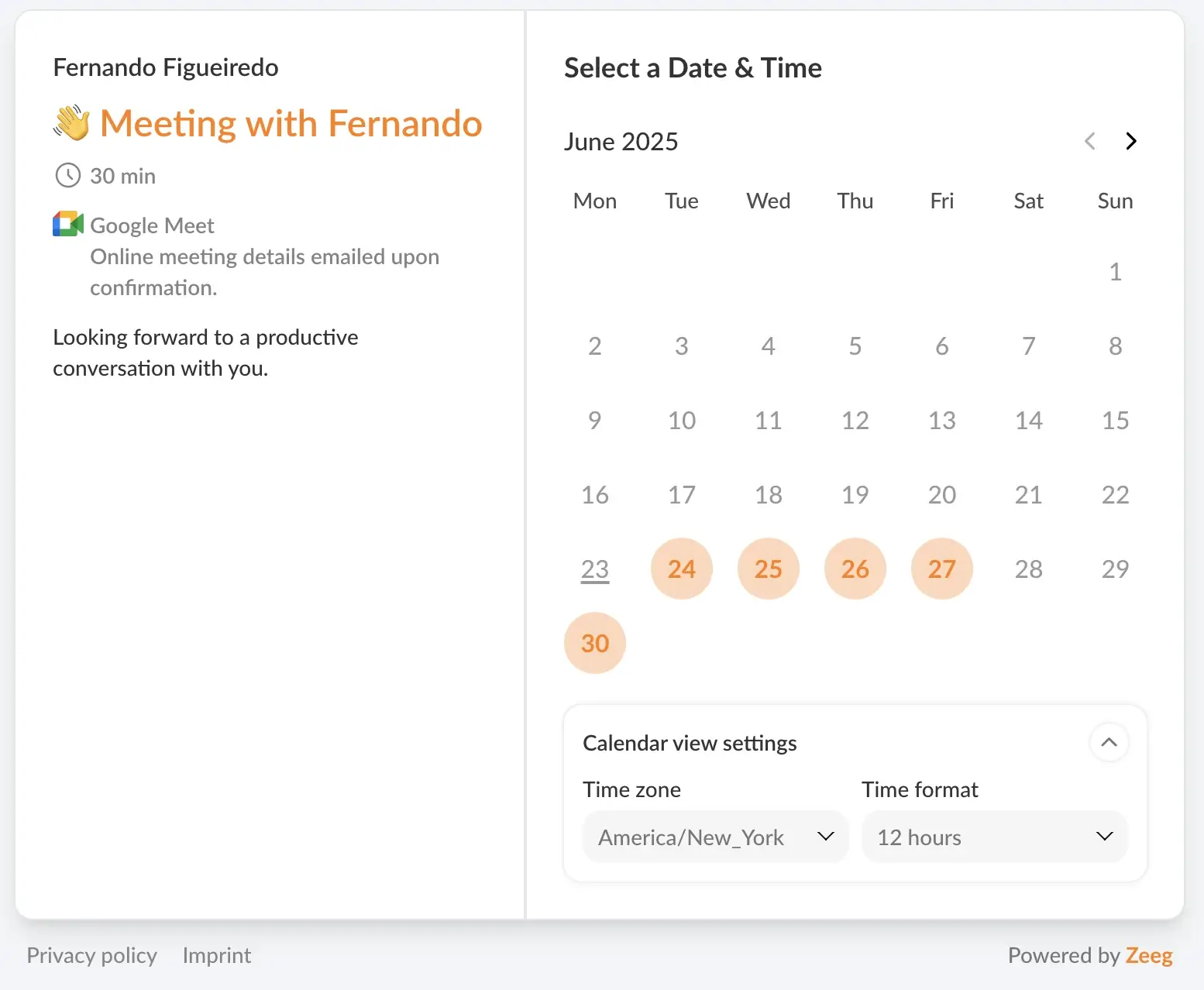The height and width of the screenshot is (990, 1204).
Task: Select June 25 on the calendar
Action: pos(769,569)
